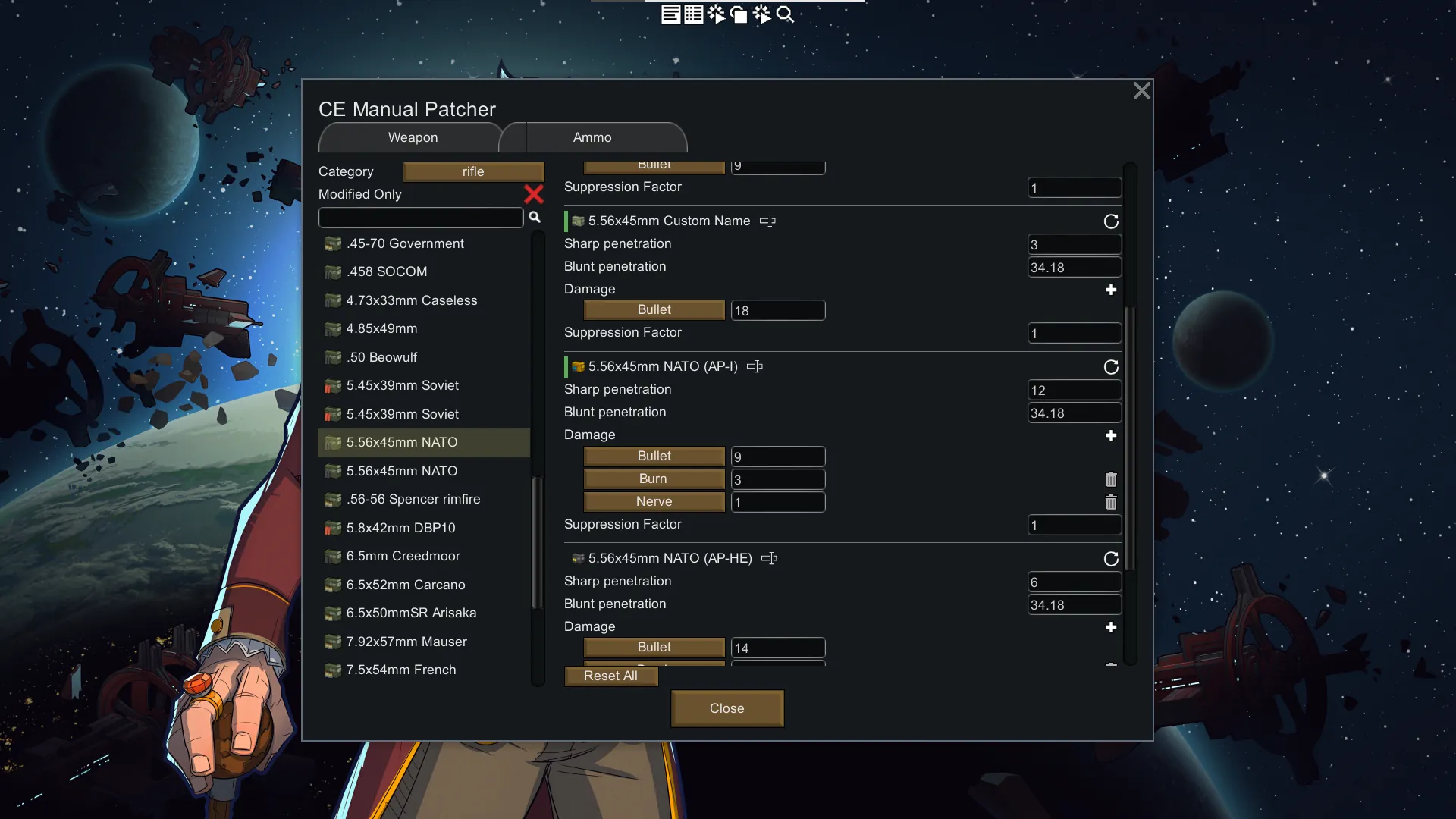Image resolution: width=1456 pixels, height=819 pixels.
Task: Click the AP-I Sharp penetration value field
Action: coord(1074,390)
